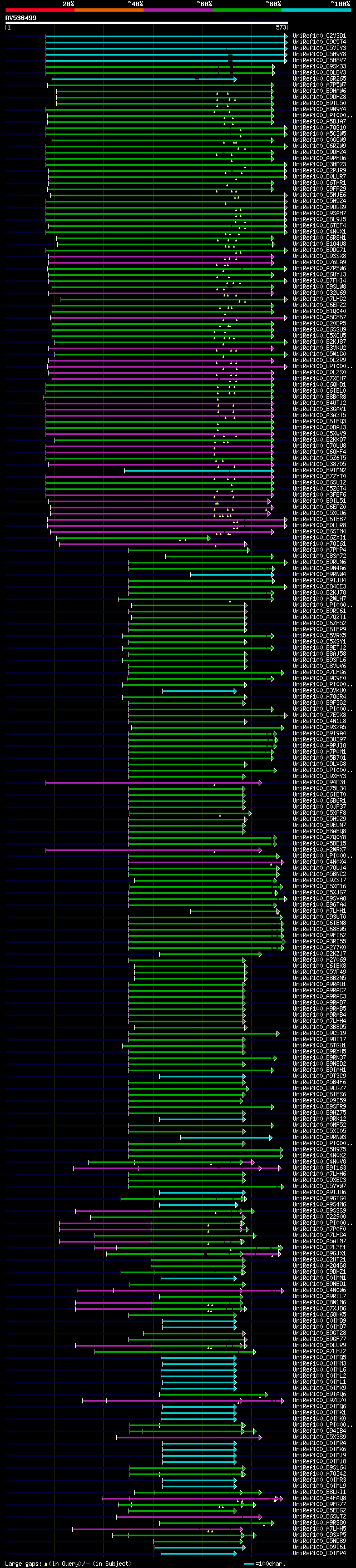This screenshot has height=1568, width=356.
Task: Click hit label UniRef100_Q9ZQ70
Action: point(319,1400)
